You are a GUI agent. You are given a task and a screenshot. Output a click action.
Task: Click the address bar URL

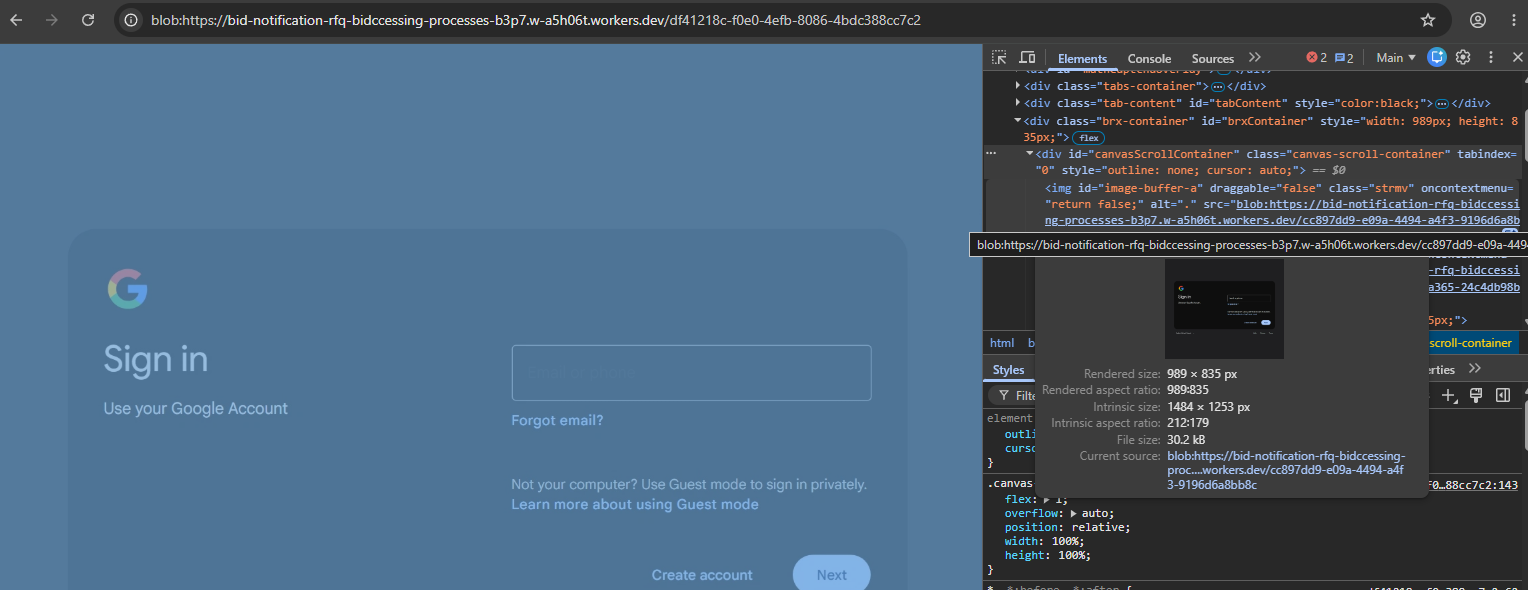(x=536, y=20)
